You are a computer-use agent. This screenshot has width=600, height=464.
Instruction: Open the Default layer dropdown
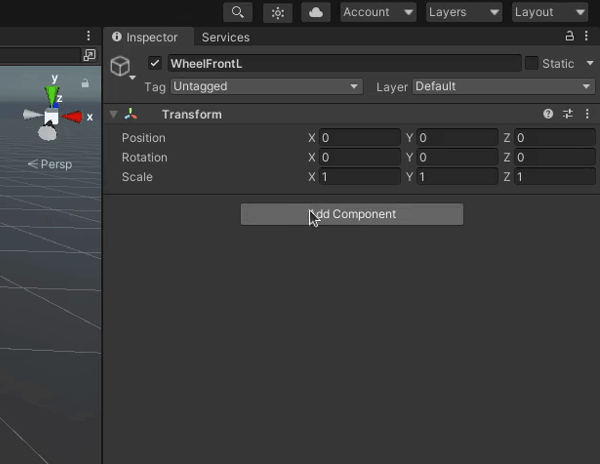coord(503,87)
